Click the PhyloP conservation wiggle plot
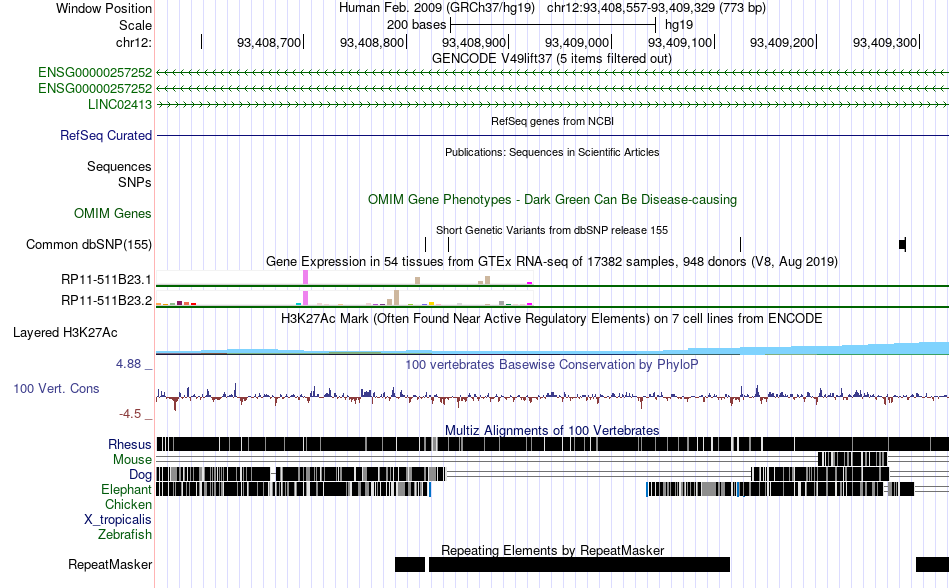Viewport: 950px width, 588px height. [x=552, y=395]
